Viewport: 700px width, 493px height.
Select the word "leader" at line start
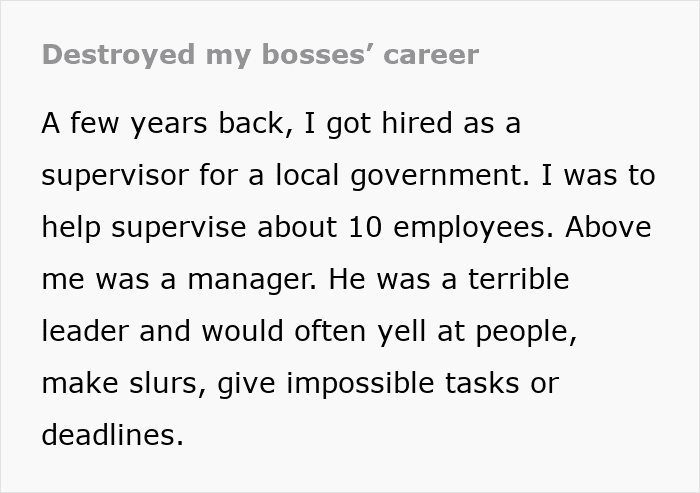(x=85, y=330)
